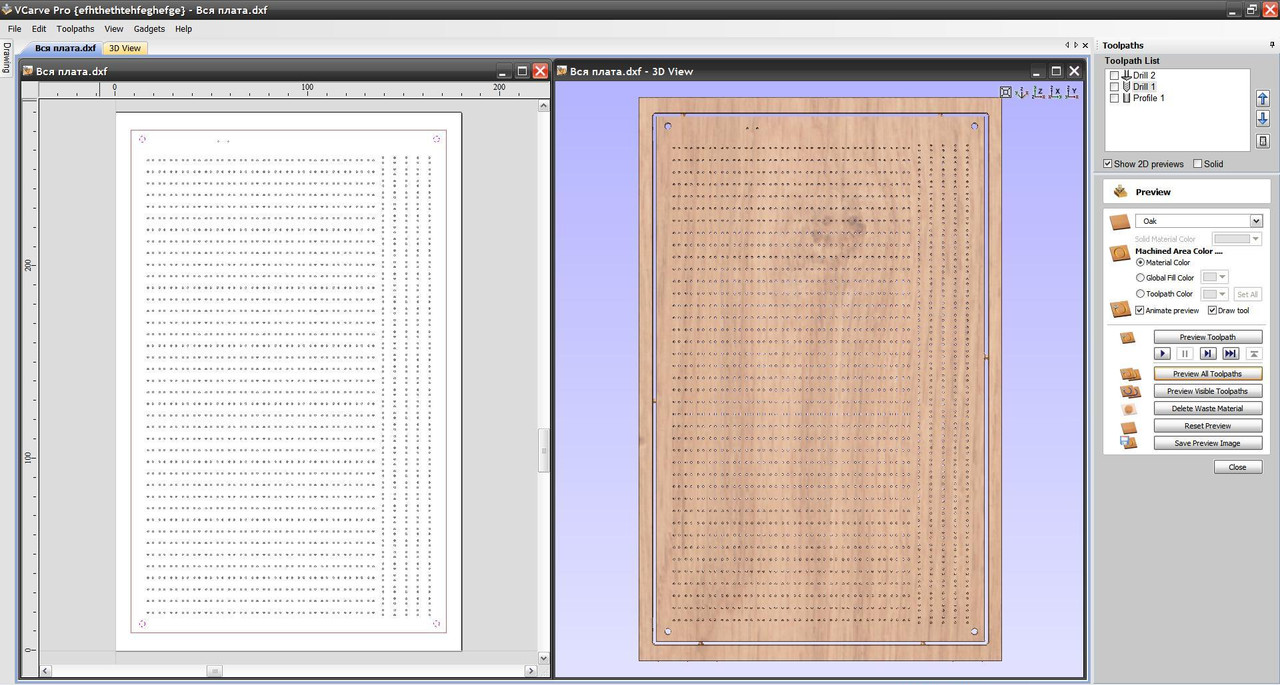Viewport: 1280px width, 685px height.
Task: Click Save Preview Image button
Action: pyautogui.click(x=1208, y=443)
